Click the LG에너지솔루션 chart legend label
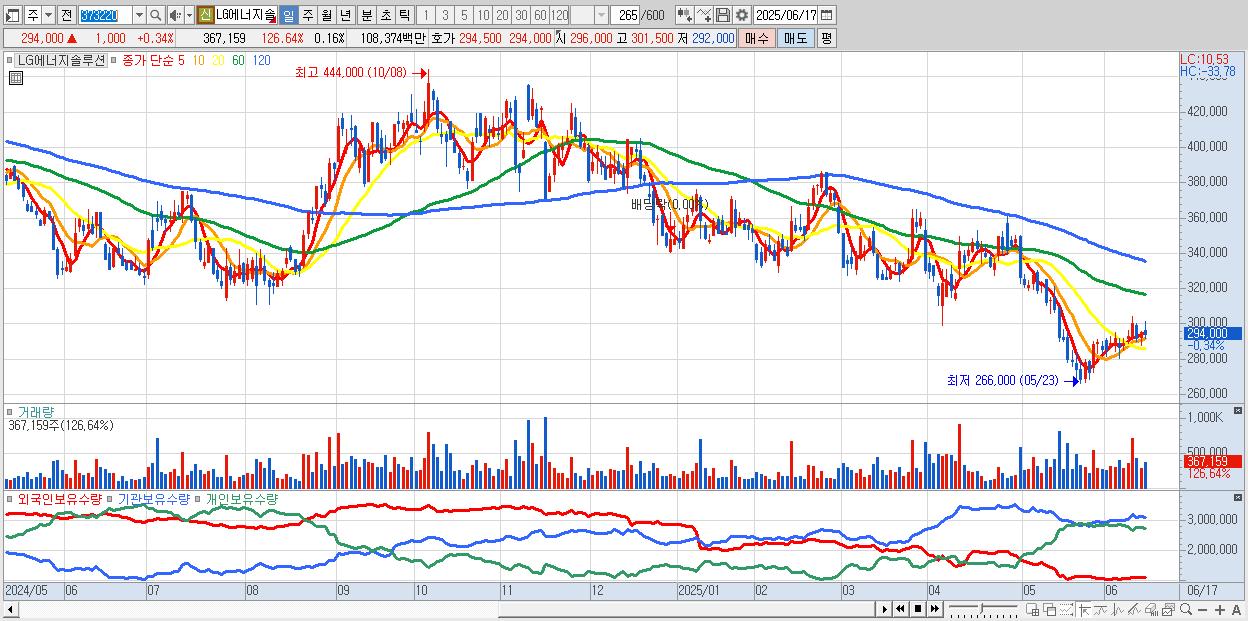Image resolution: width=1248 pixels, height=621 pixels. [61, 60]
